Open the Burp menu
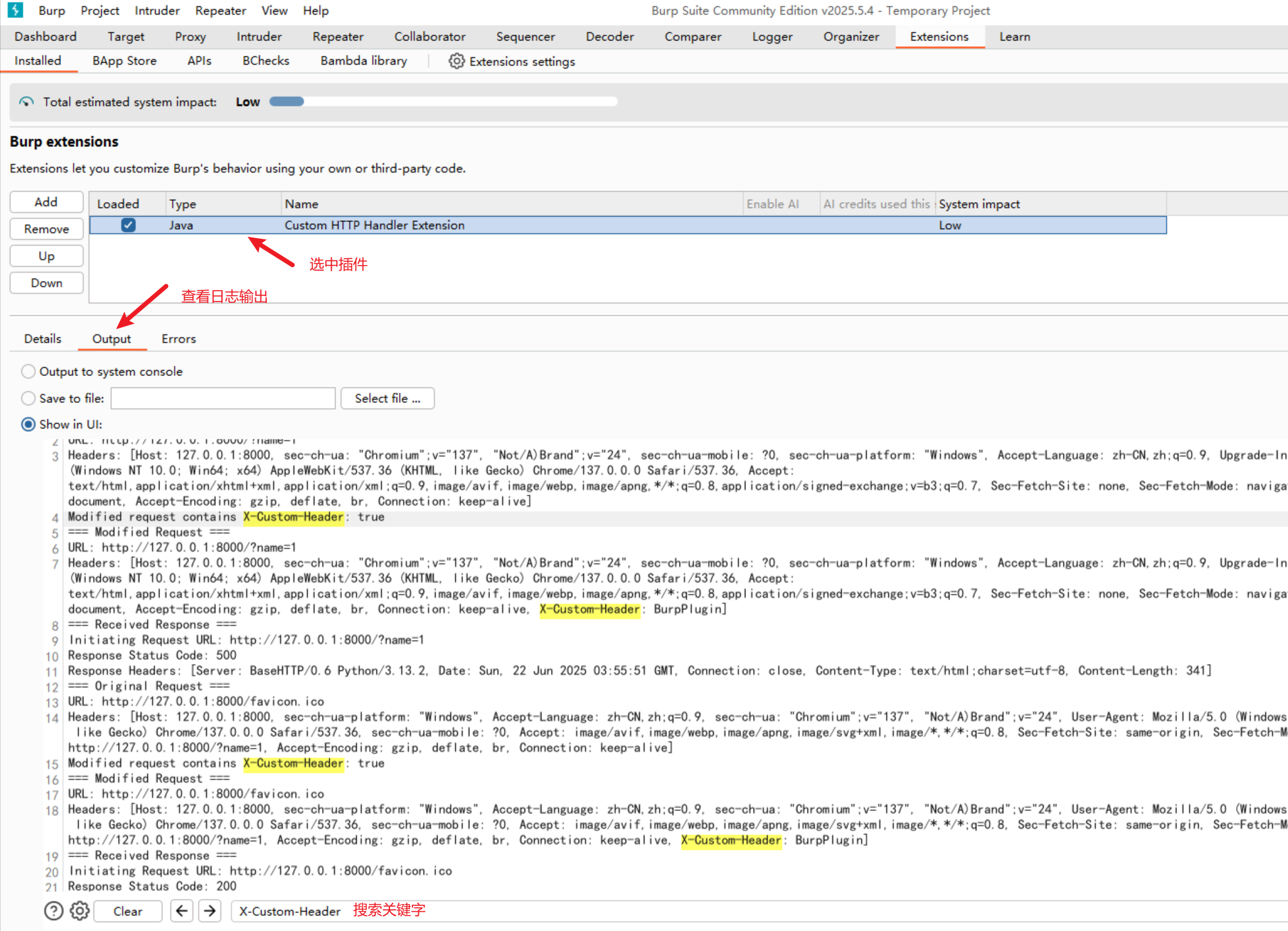The width and height of the screenshot is (1288, 931). [x=52, y=10]
